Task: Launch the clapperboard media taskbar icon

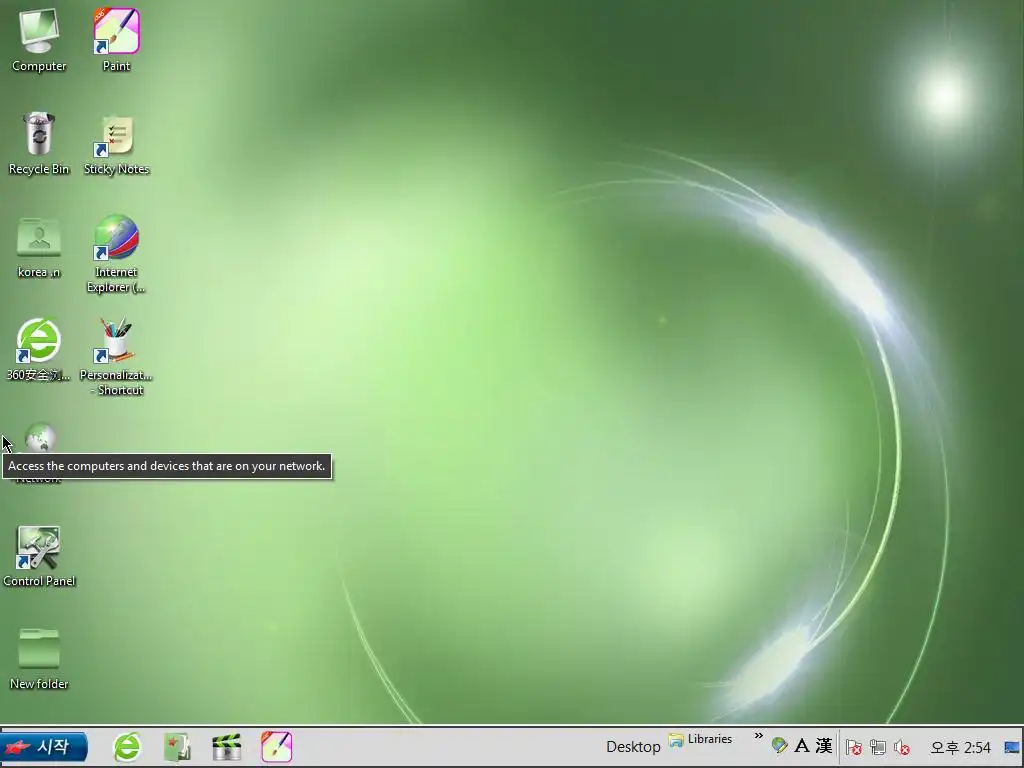Action: pyautogui.click(x=227, y=747)
